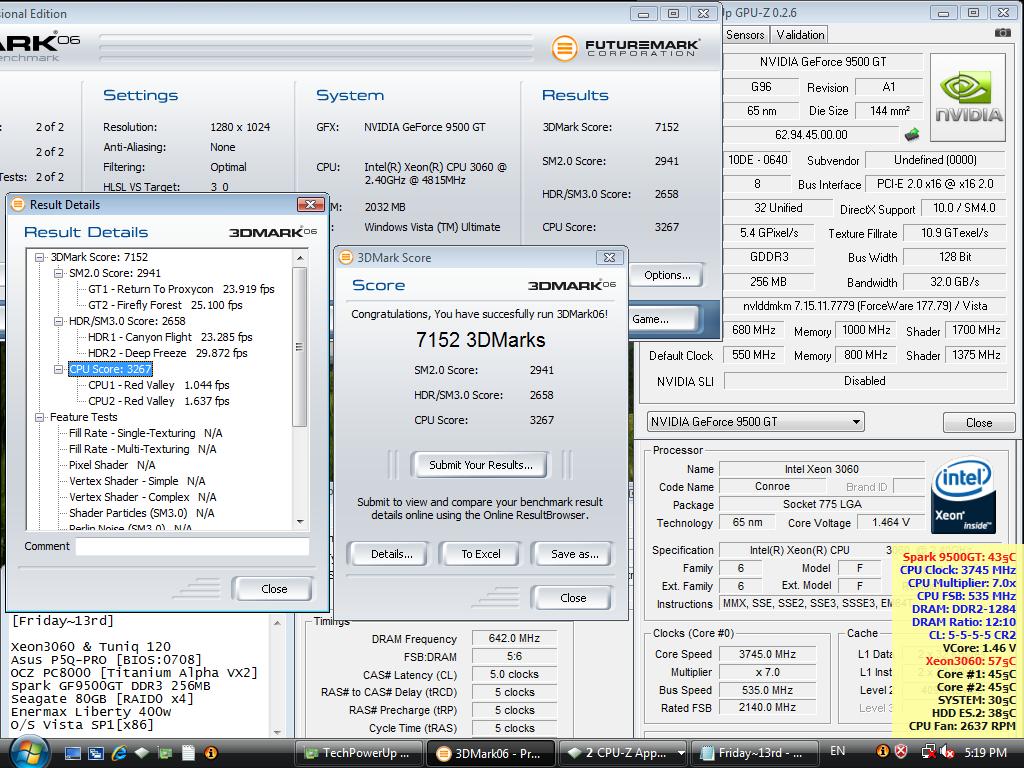Collapse the CPU Score: 3267 node
Image resolution: width=1024 pixels, height=768 pixels.
click(59, 369)
